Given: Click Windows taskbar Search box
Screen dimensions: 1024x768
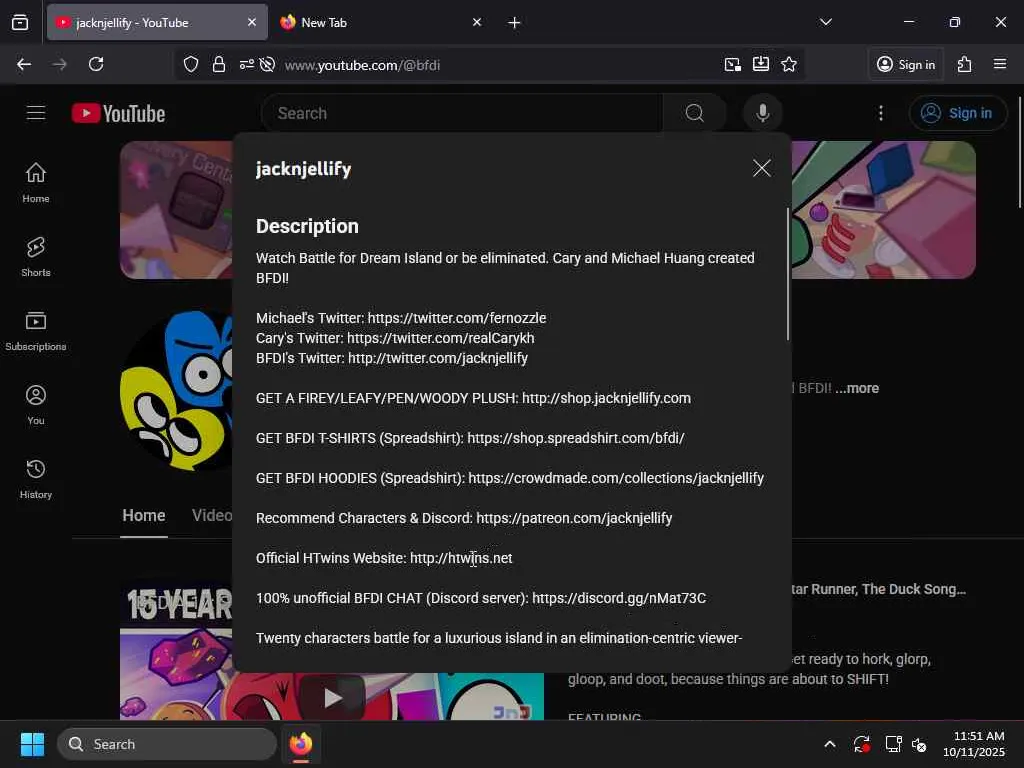Looking at the screenshot, I should pos(167,744).
